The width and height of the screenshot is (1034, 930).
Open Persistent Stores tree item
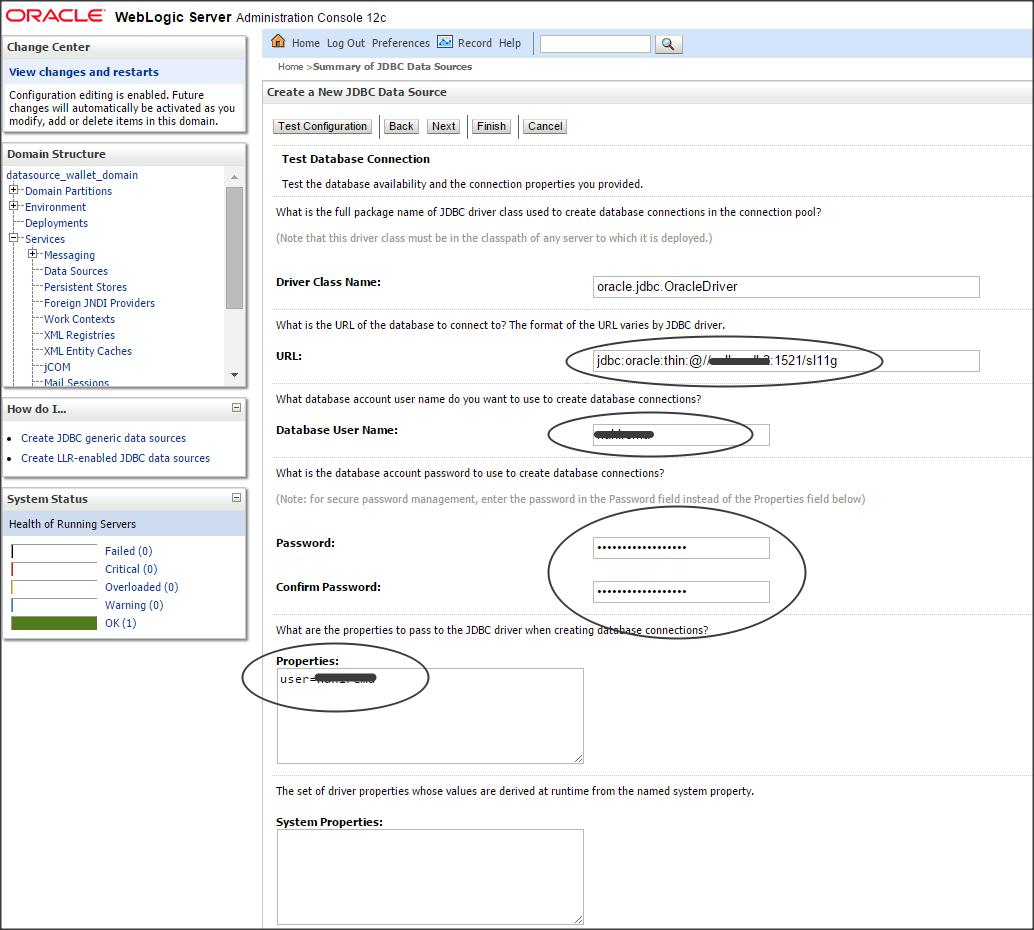pos(85,287)
